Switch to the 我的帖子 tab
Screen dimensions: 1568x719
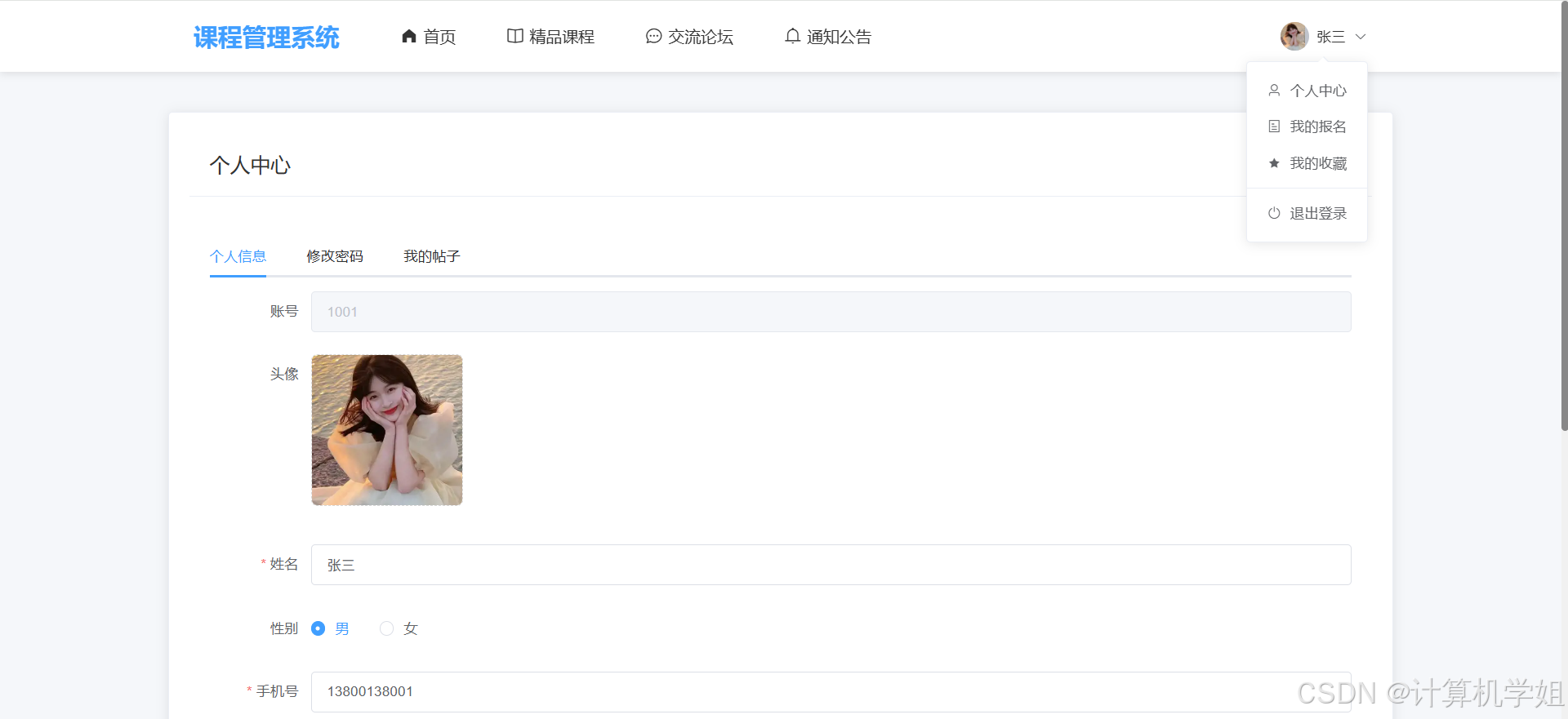tap(432, 256)
